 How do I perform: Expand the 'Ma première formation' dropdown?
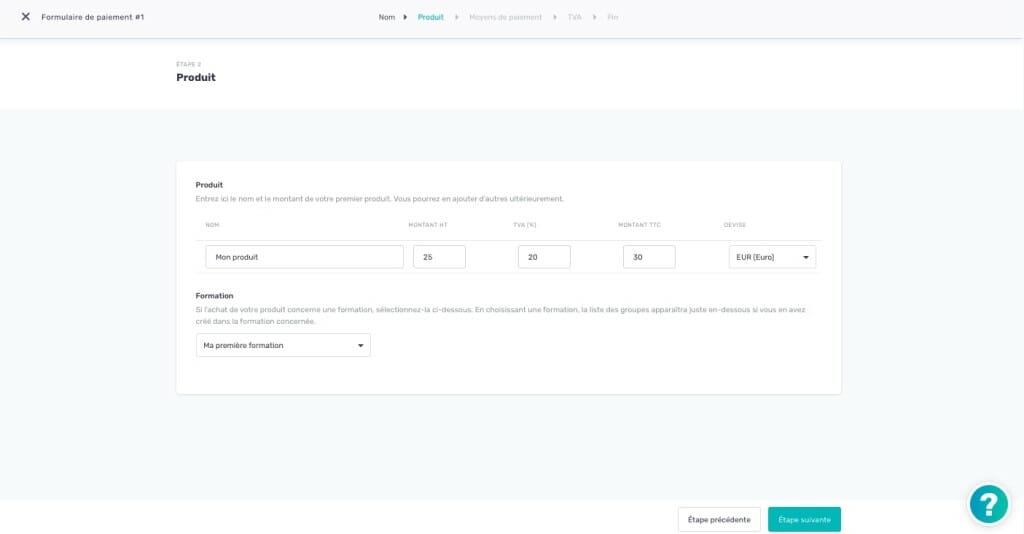pyautogui.click(x=283, y=345)
